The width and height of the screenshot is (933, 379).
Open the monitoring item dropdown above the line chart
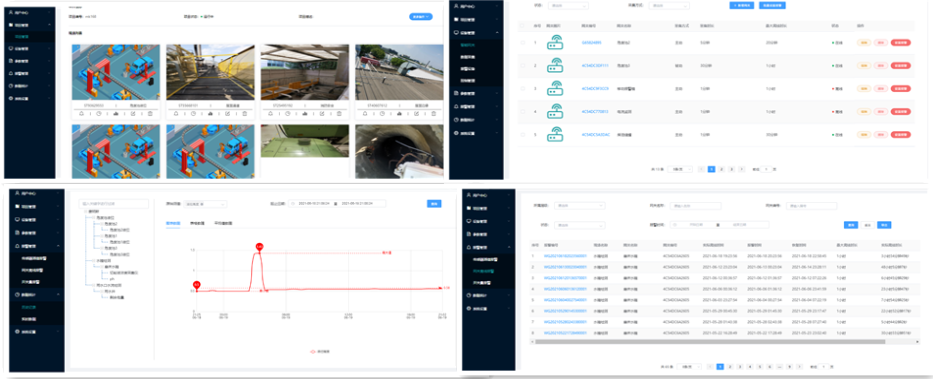(x=205, y=203)
